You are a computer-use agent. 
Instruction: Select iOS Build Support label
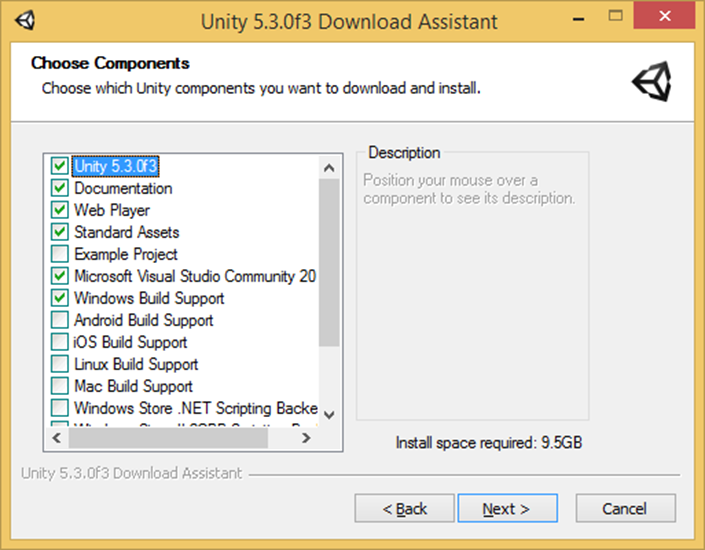coord(130,342)
